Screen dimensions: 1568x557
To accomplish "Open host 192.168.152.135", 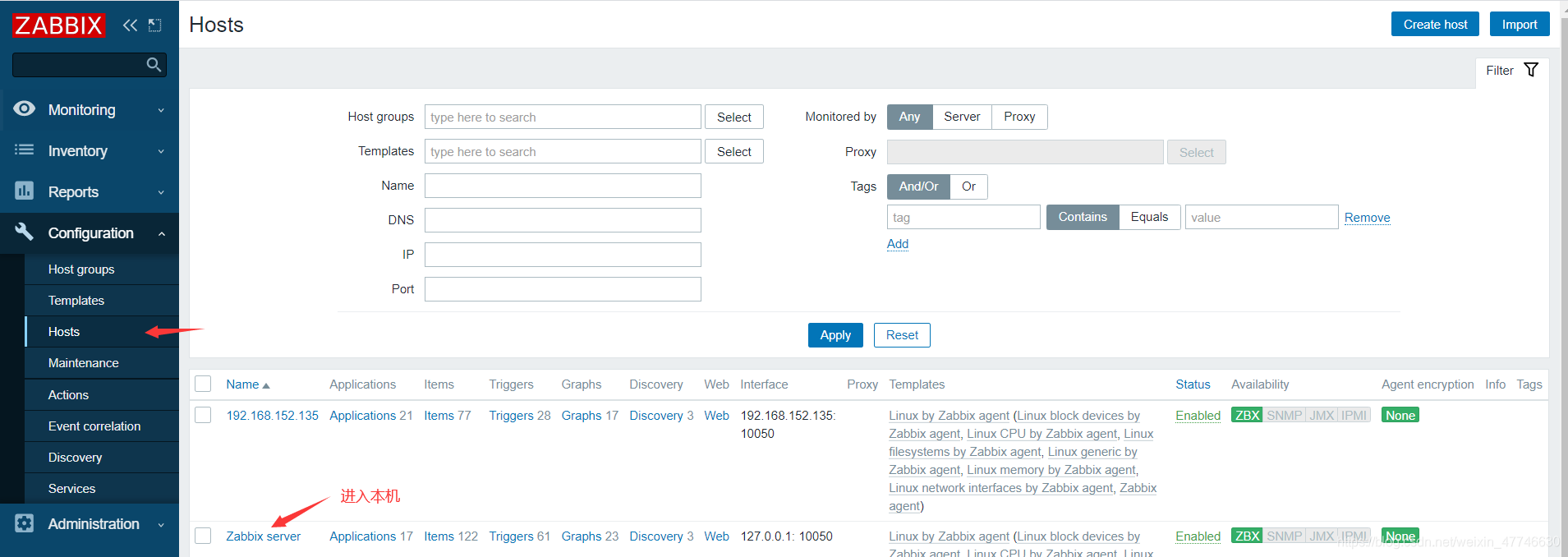I will point(272,416).
